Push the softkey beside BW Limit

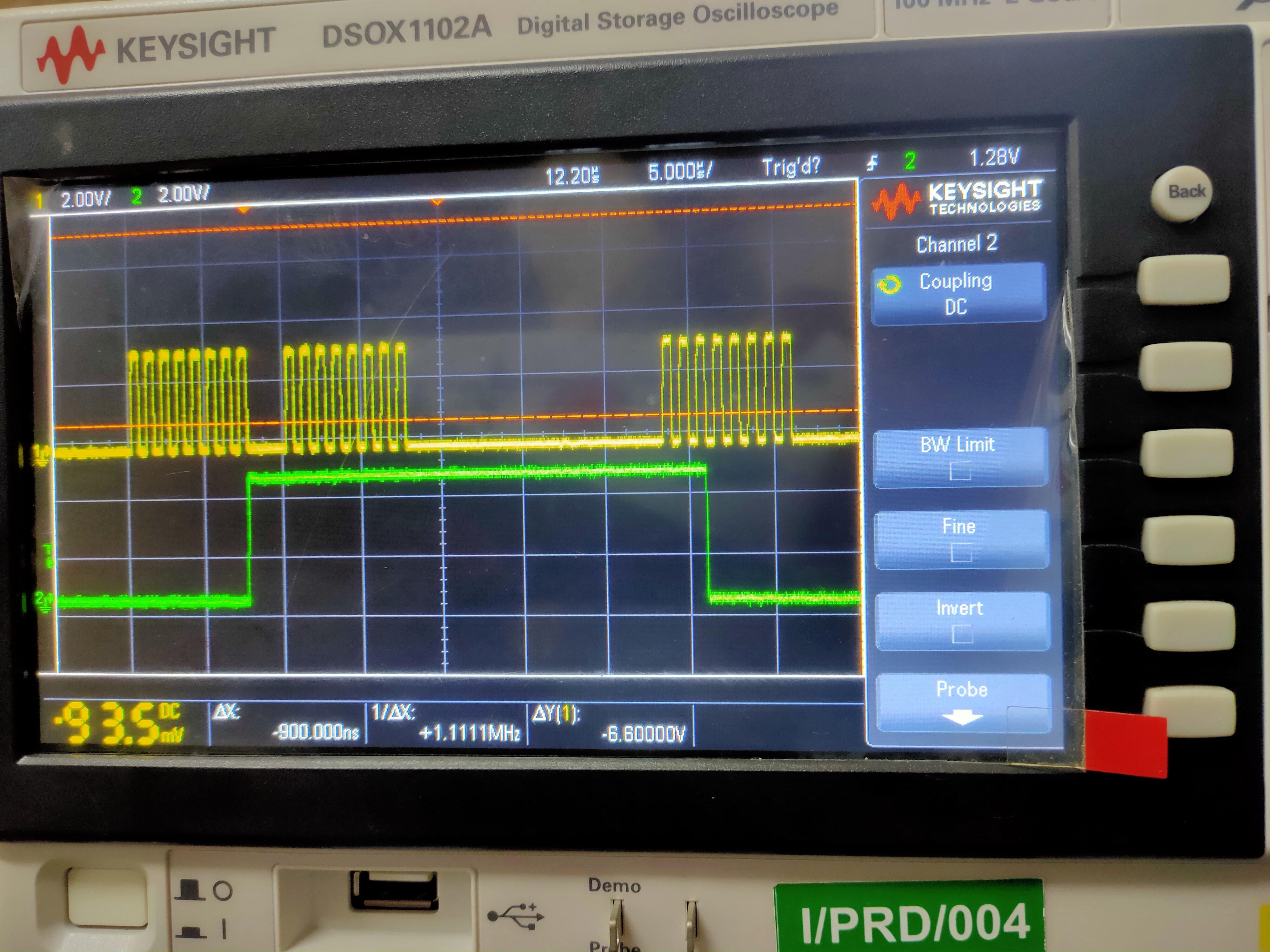click(x=1187, y=453)
